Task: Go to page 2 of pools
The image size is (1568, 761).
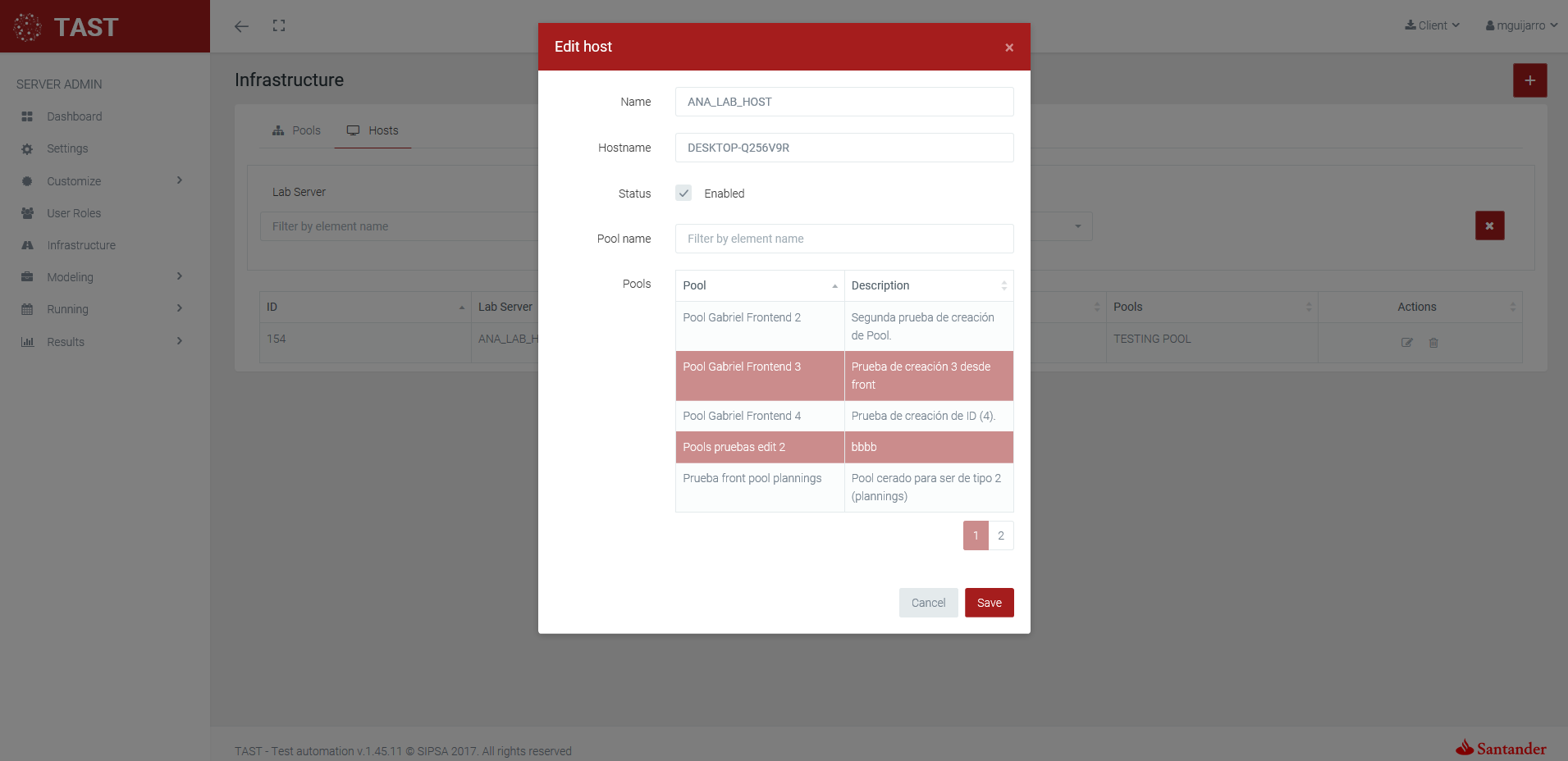Action: pos(1000,535)
